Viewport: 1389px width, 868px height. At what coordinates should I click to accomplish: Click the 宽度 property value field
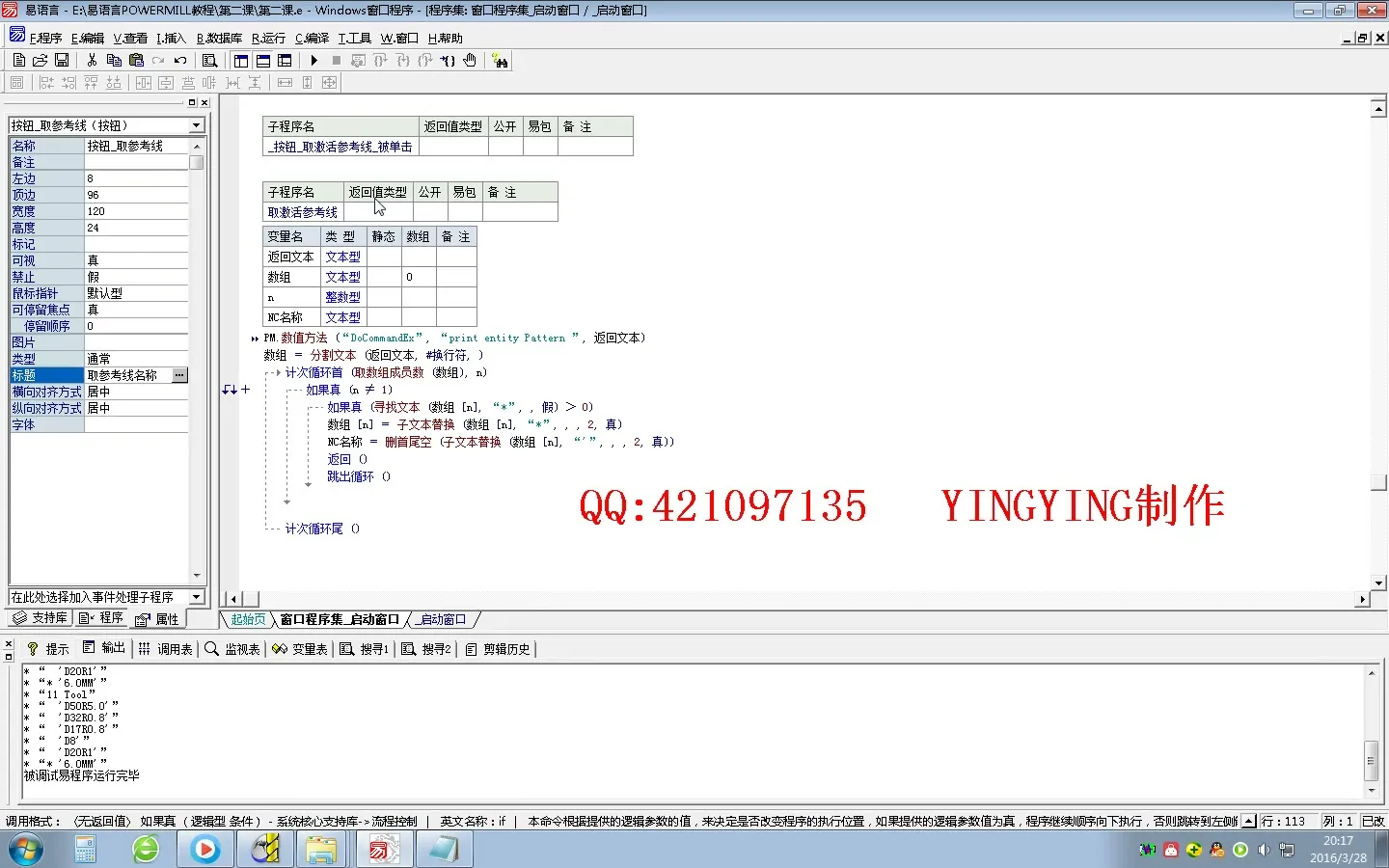pos(137,211)
